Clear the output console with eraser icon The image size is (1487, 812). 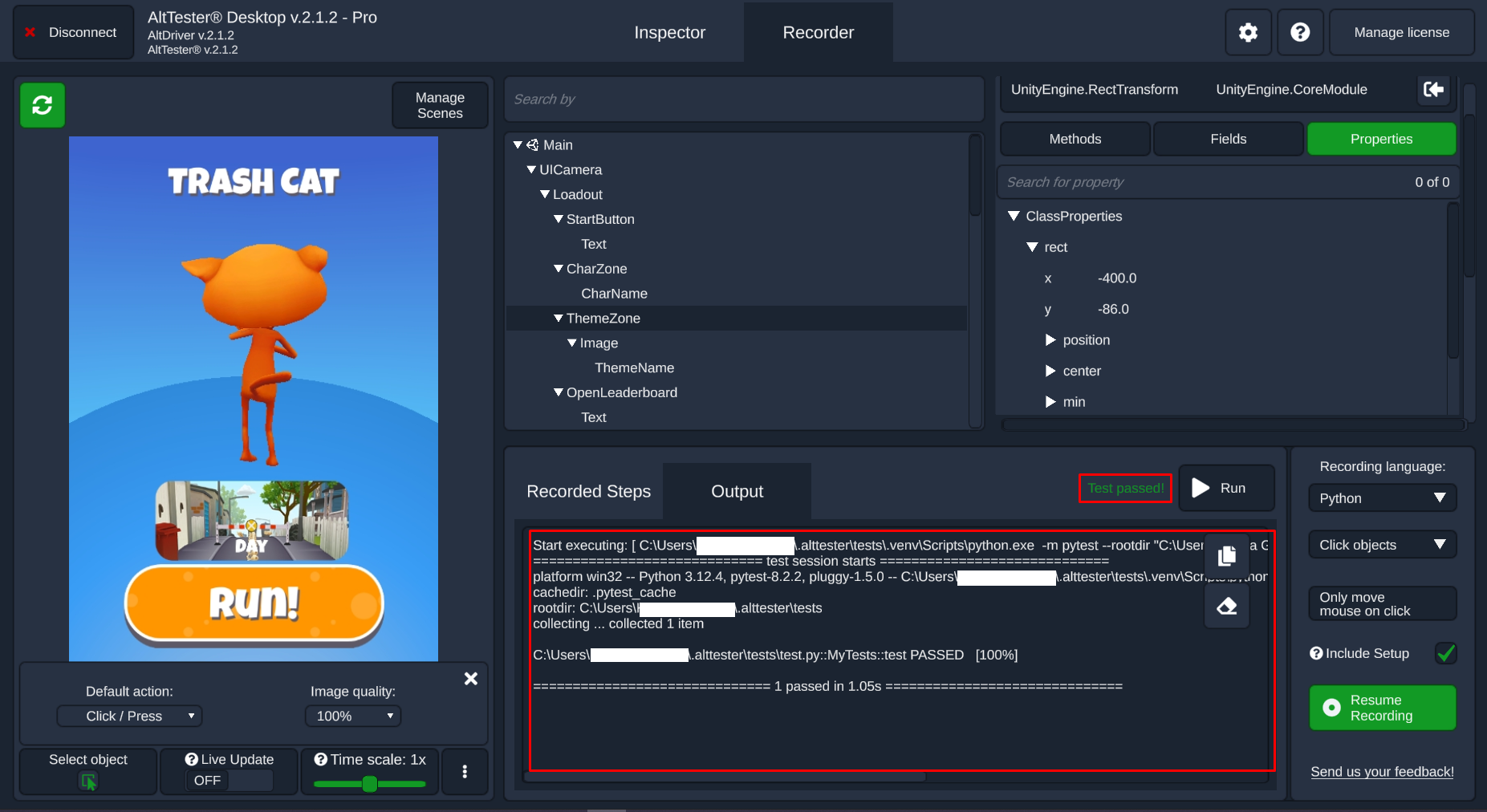pyautogui.click(x=1225, y=607)
